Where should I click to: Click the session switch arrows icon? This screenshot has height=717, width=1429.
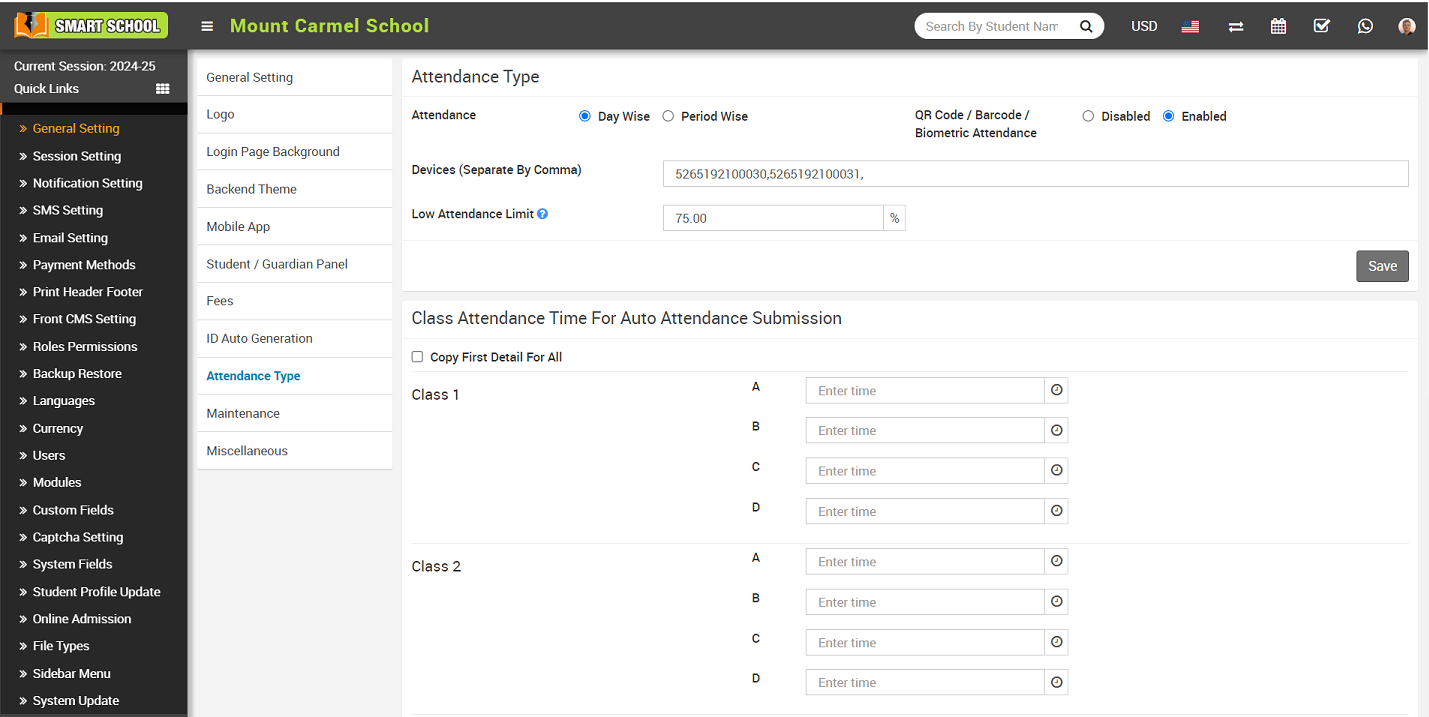click(x=1236, y=27)
